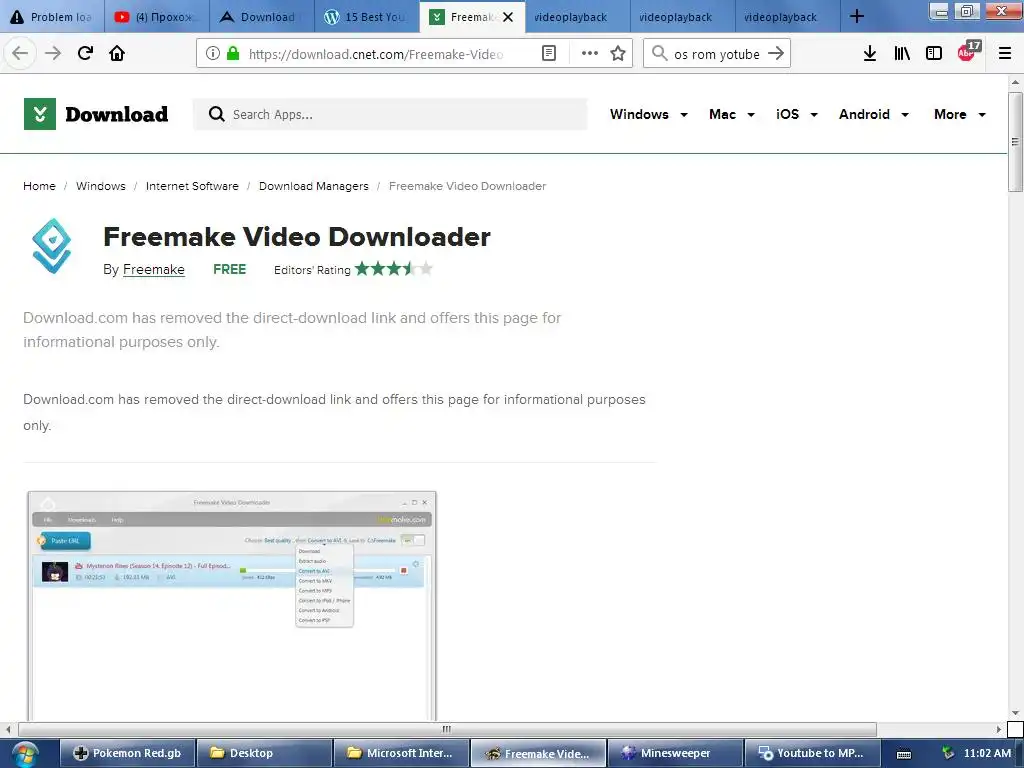The width and height of the screenshot is (1024, 768).
Task: Switch to the last videoplayback tab
Action: (787, 17)
